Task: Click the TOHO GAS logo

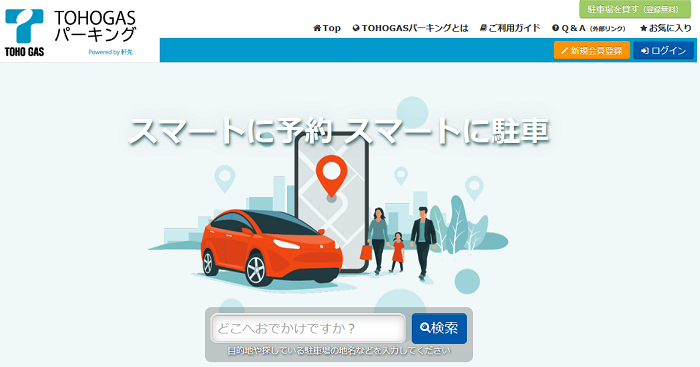Action: pos(24,33)
